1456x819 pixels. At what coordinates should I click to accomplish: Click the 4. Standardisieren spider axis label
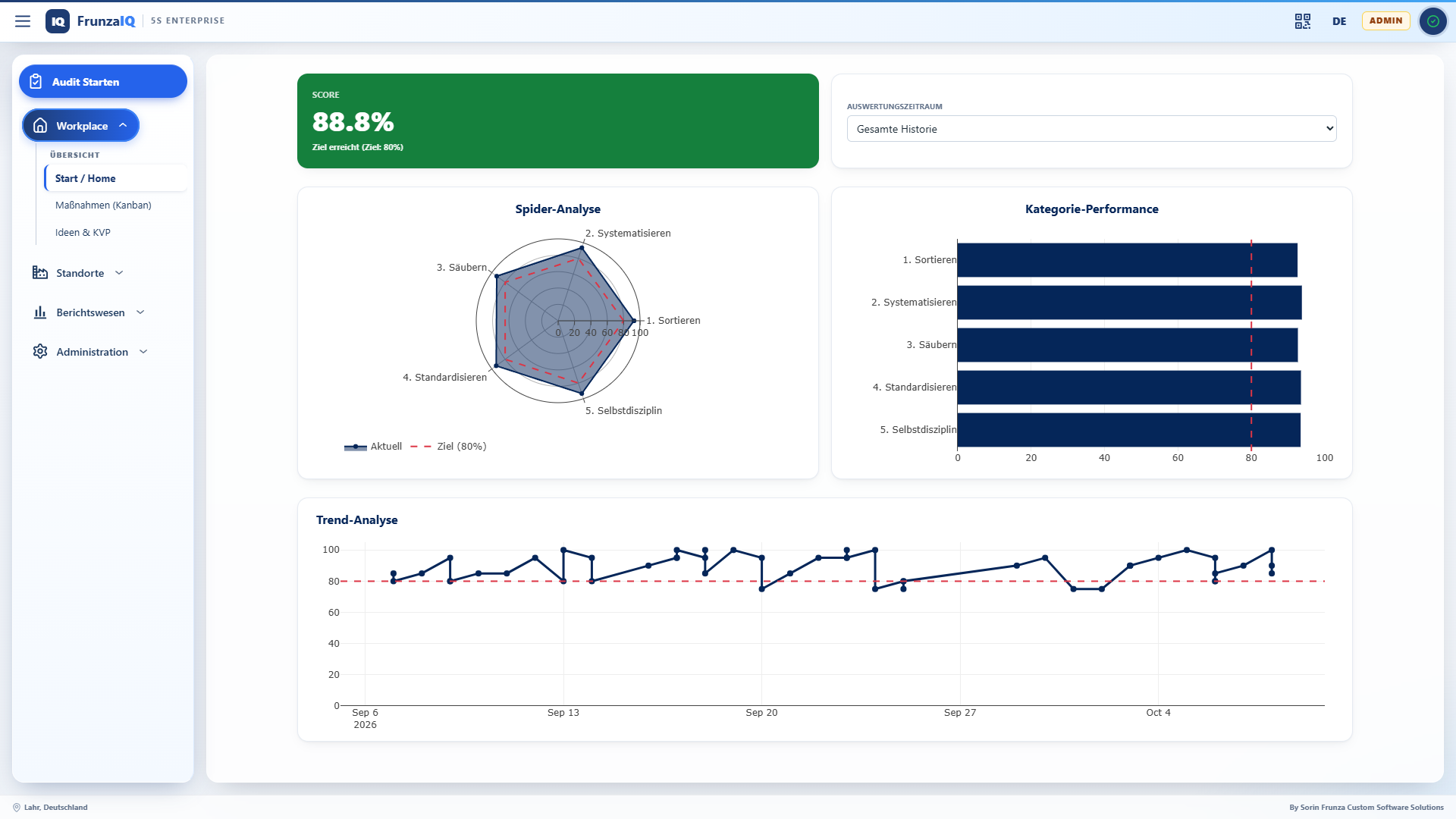click(x=444, y=378)
